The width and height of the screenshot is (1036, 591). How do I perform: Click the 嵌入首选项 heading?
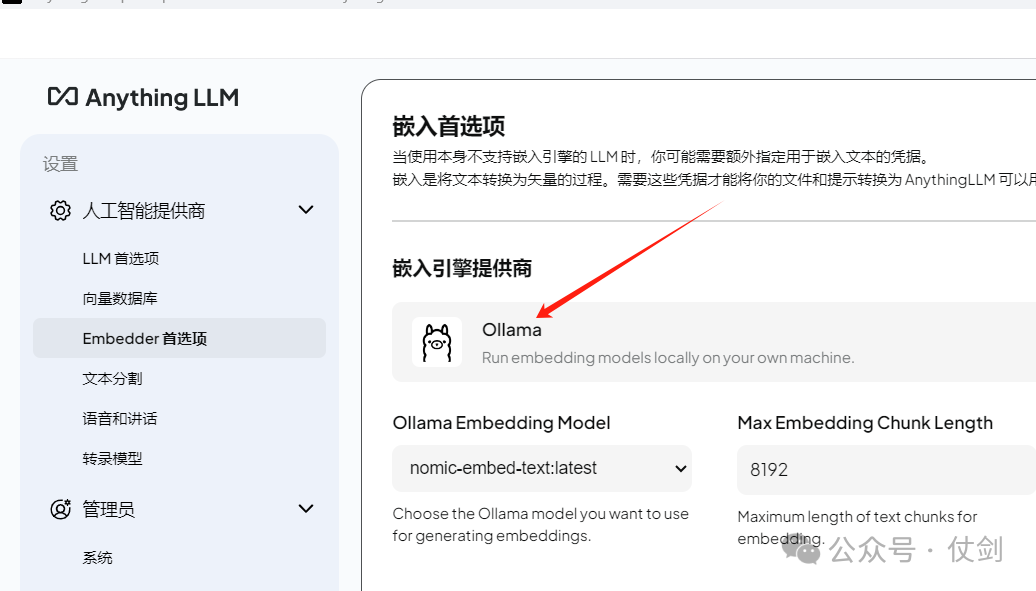[x=449, y=126]
